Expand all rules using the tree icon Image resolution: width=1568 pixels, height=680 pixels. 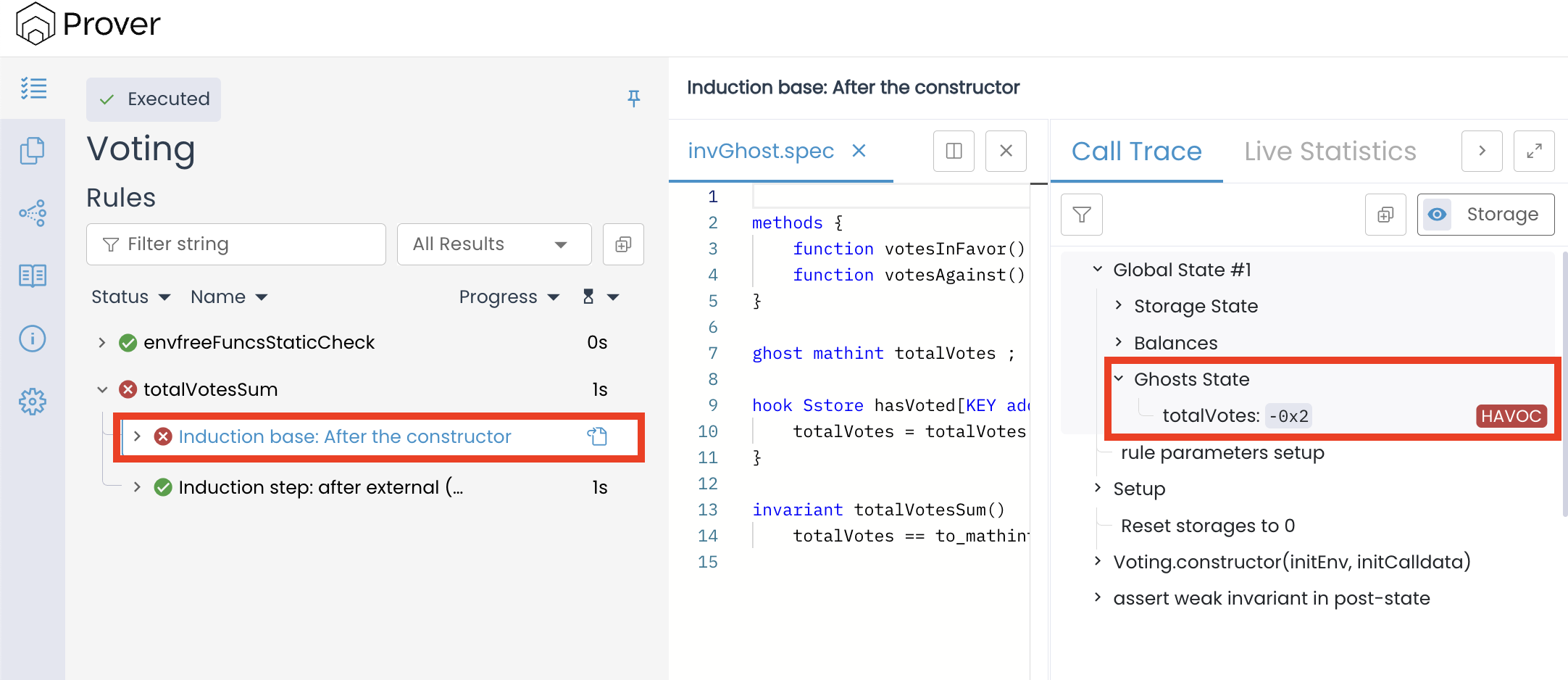coord(623,244)
